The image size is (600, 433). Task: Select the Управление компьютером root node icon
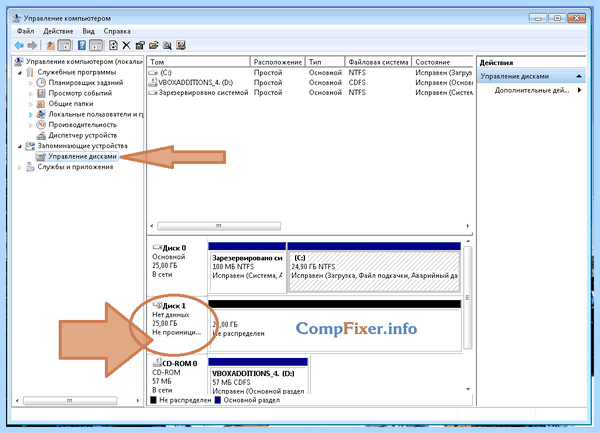click(18, 61)
